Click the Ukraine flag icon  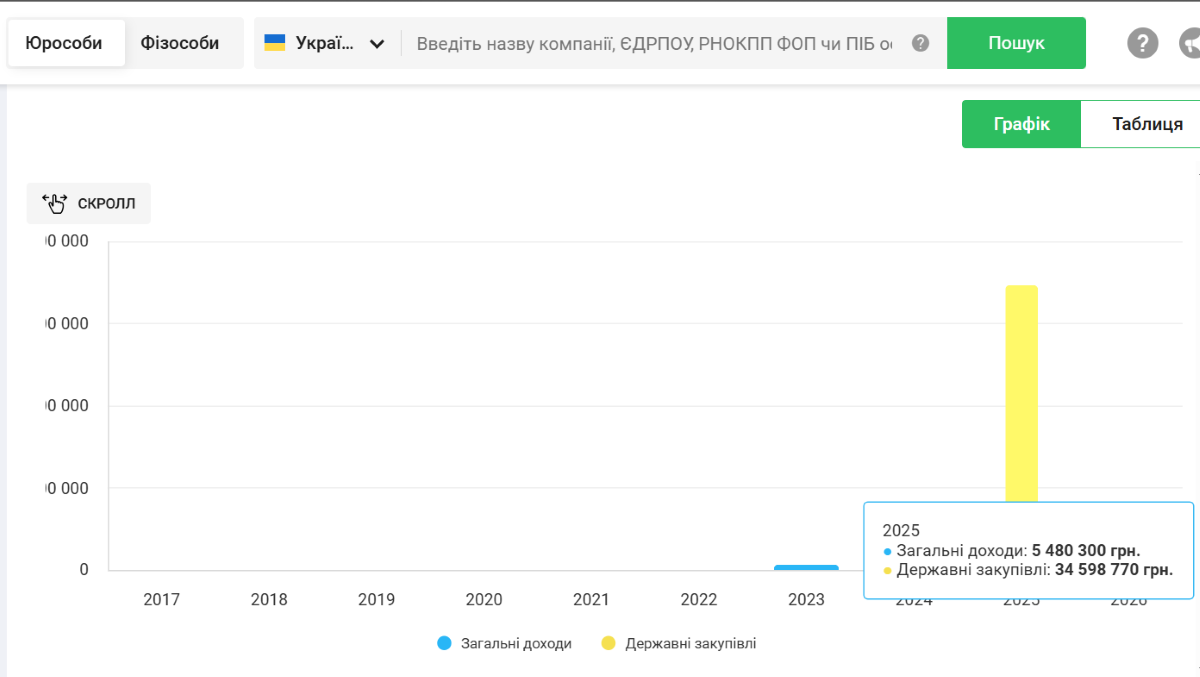[275, 43]
